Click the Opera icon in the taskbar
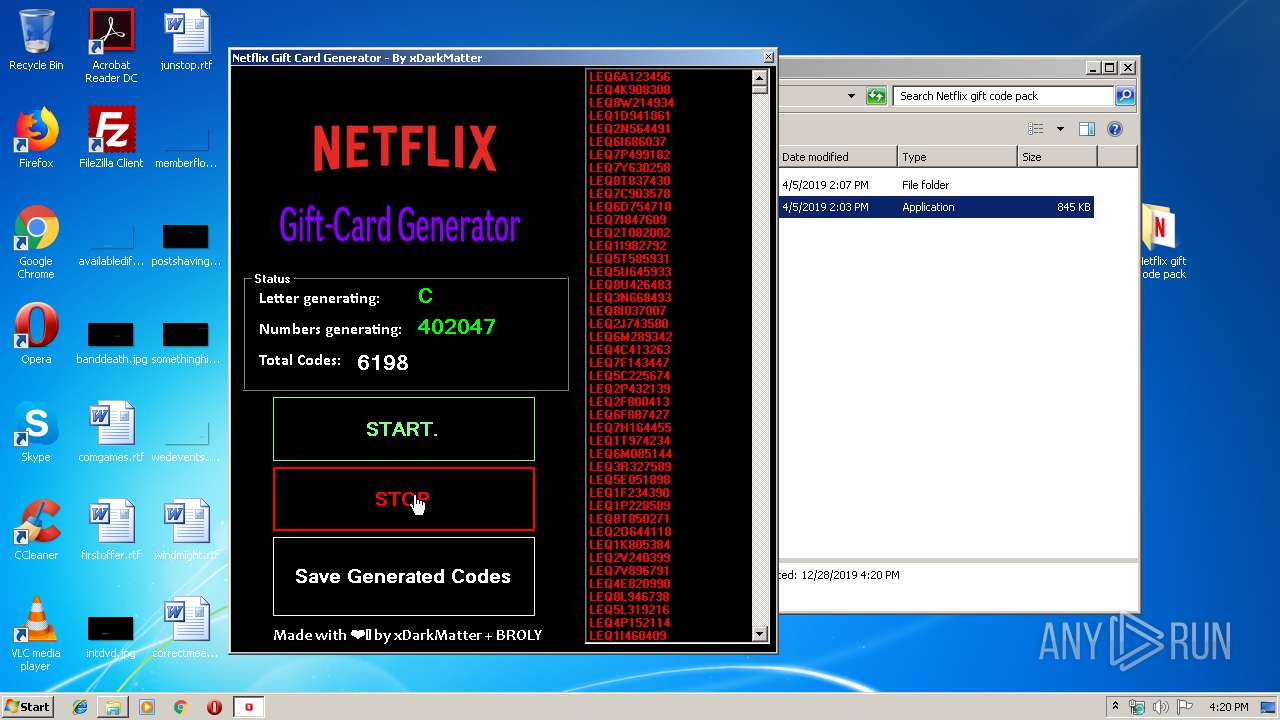 [214, 707]
